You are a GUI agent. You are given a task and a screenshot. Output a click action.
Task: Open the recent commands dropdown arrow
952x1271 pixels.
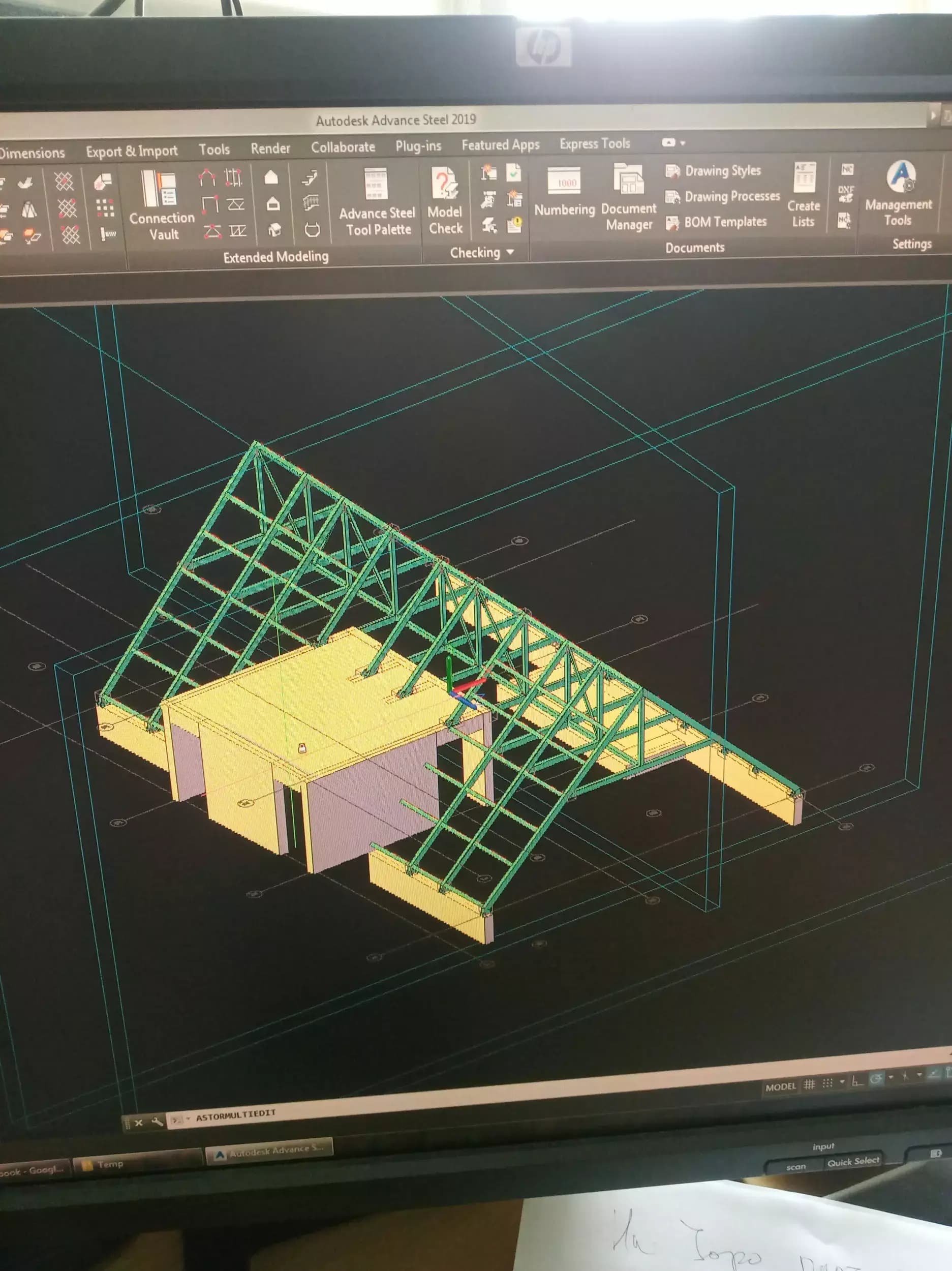tap(188, 1118)
